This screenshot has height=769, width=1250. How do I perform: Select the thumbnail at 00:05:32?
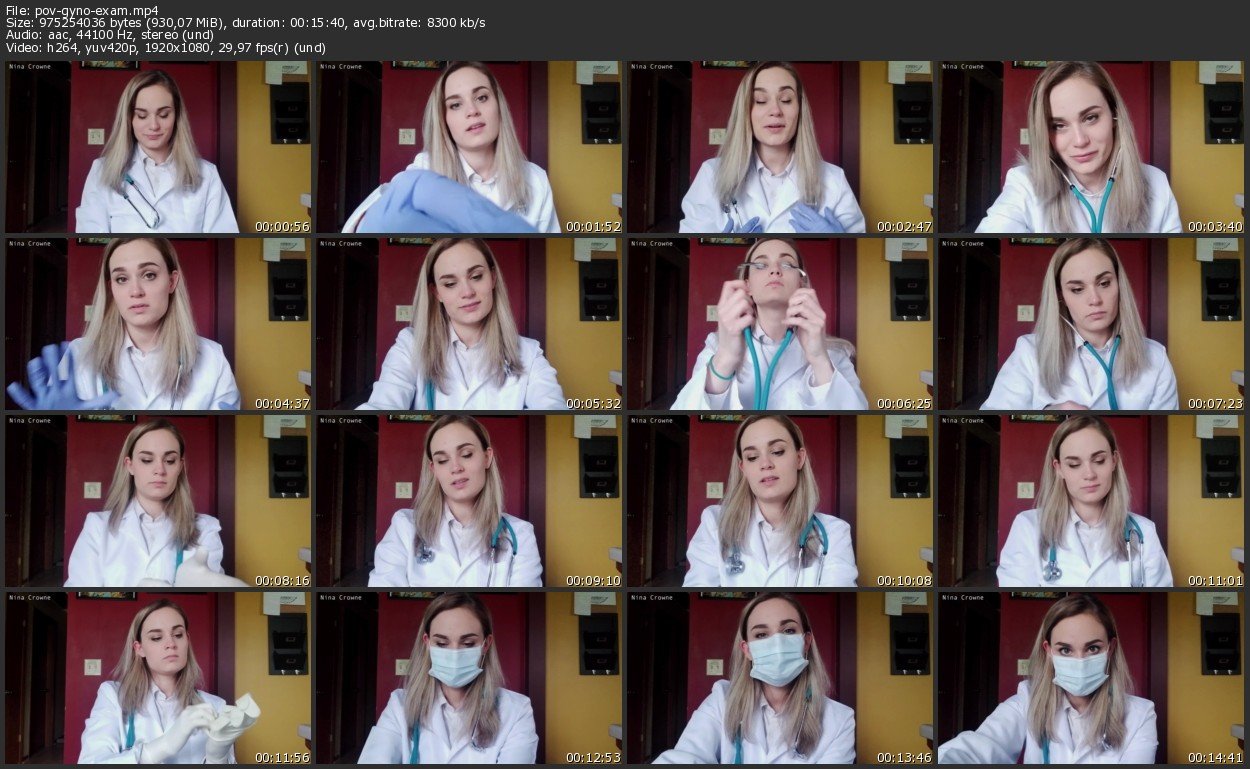(469, 323)
